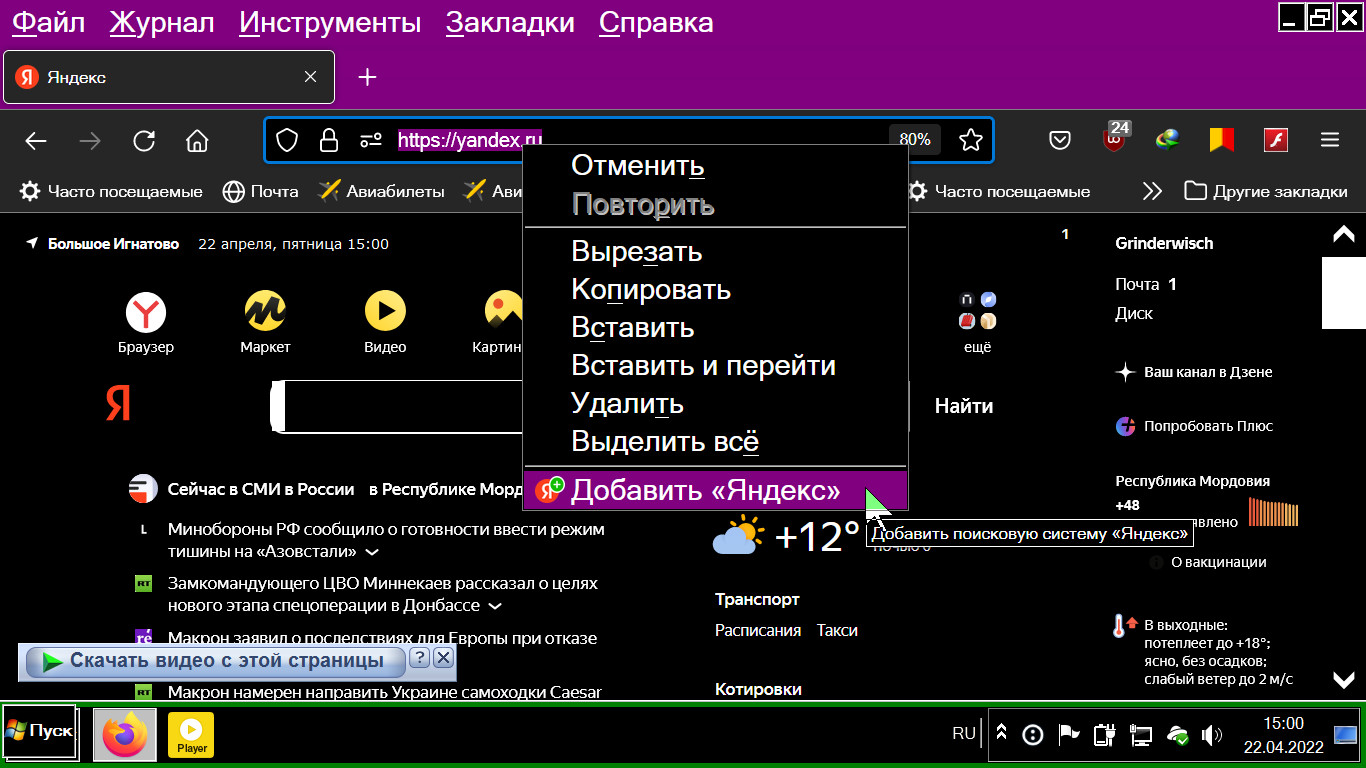This screenshot has width=1366, height=768.
Task: Open the Справка menu
Action: [x=656, y=22]
